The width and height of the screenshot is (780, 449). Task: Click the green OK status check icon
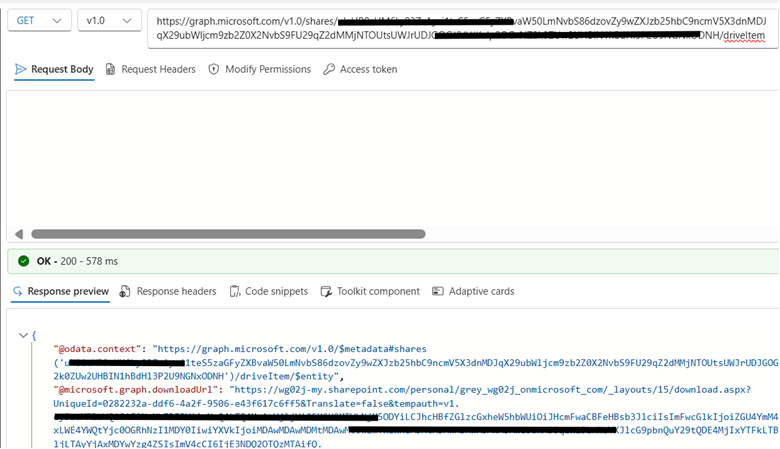click(23, 261)
